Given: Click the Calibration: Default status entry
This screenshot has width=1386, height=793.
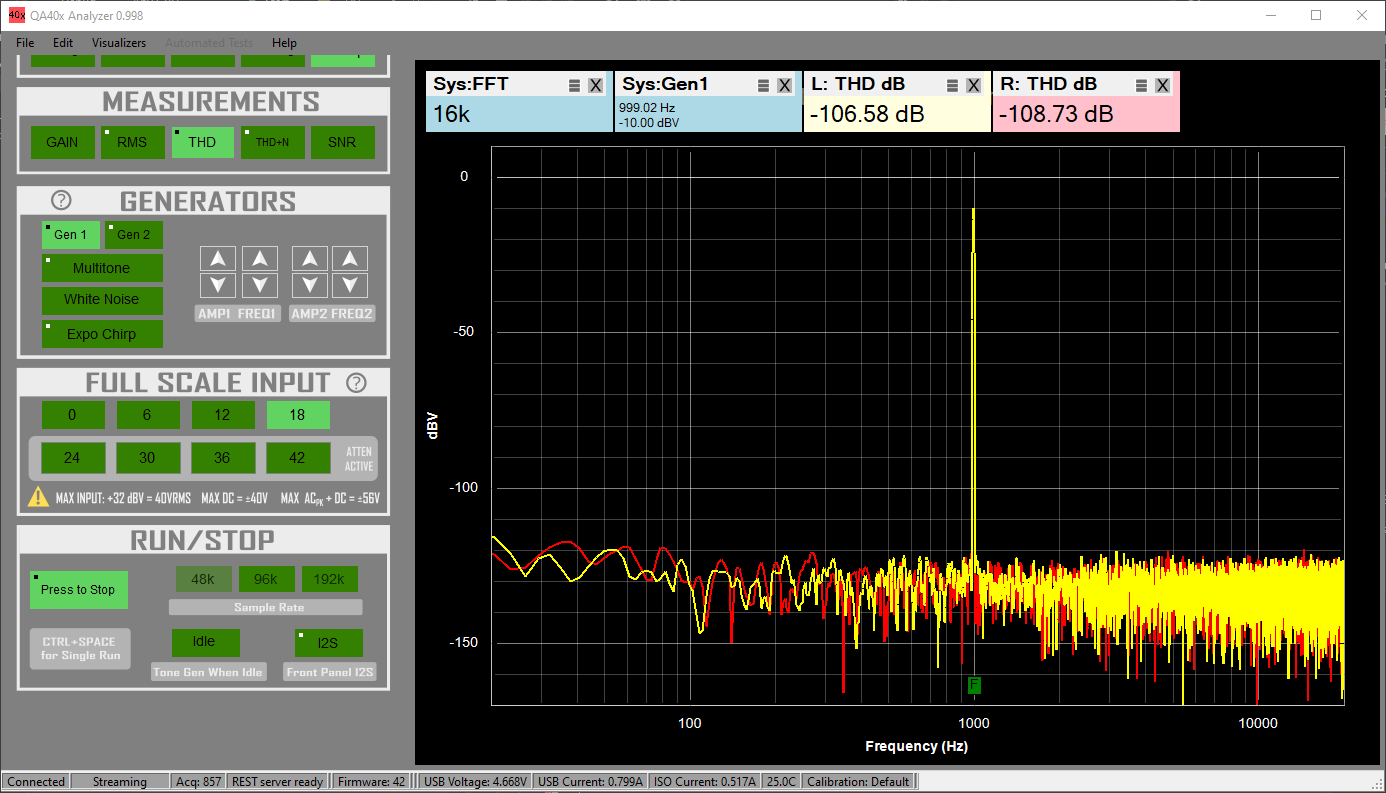Looking at the screenshot, I should (858, 782).
